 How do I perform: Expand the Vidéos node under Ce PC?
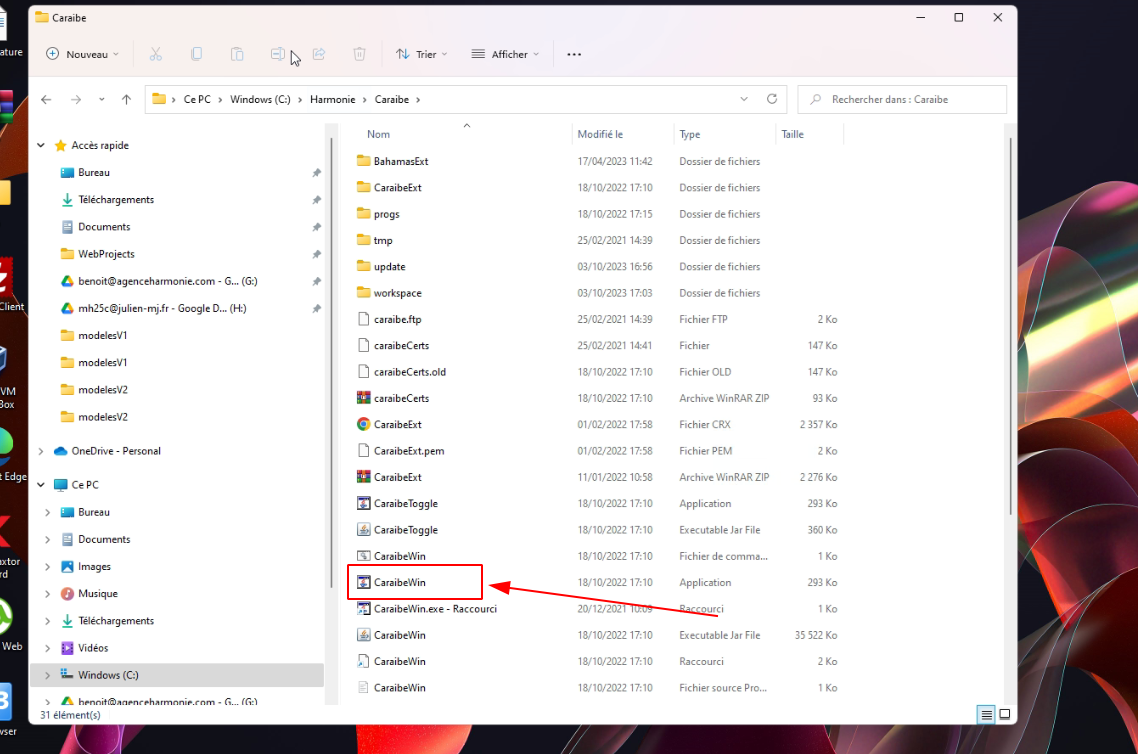[48, 648]
